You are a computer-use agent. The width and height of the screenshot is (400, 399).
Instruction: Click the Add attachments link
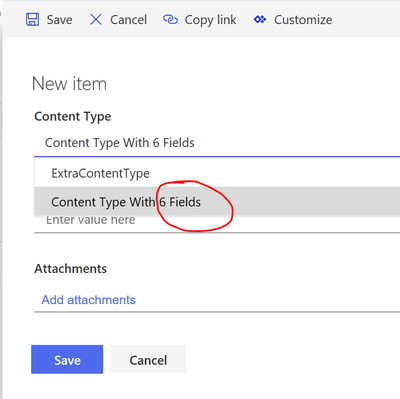click(x=88, y=300)
